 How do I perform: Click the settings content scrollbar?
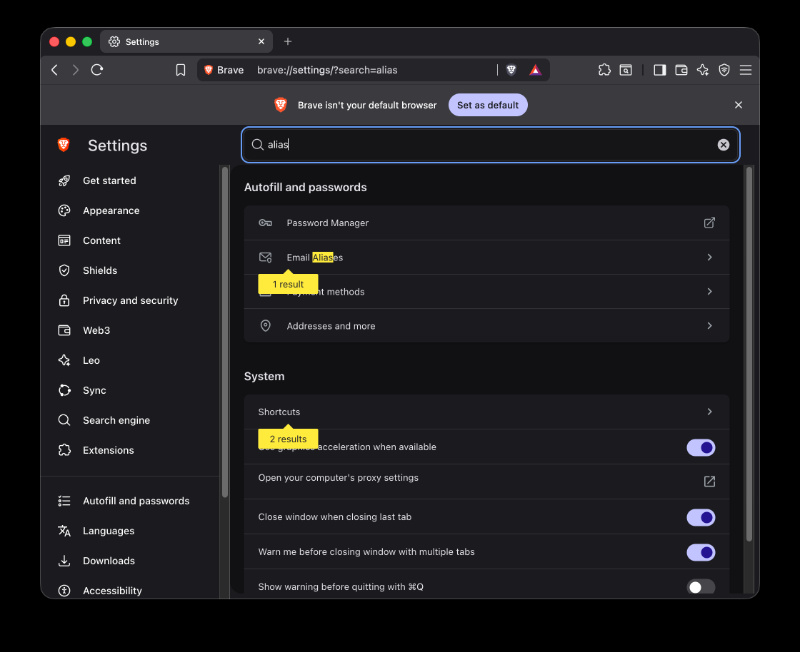(x=748, y=354)
